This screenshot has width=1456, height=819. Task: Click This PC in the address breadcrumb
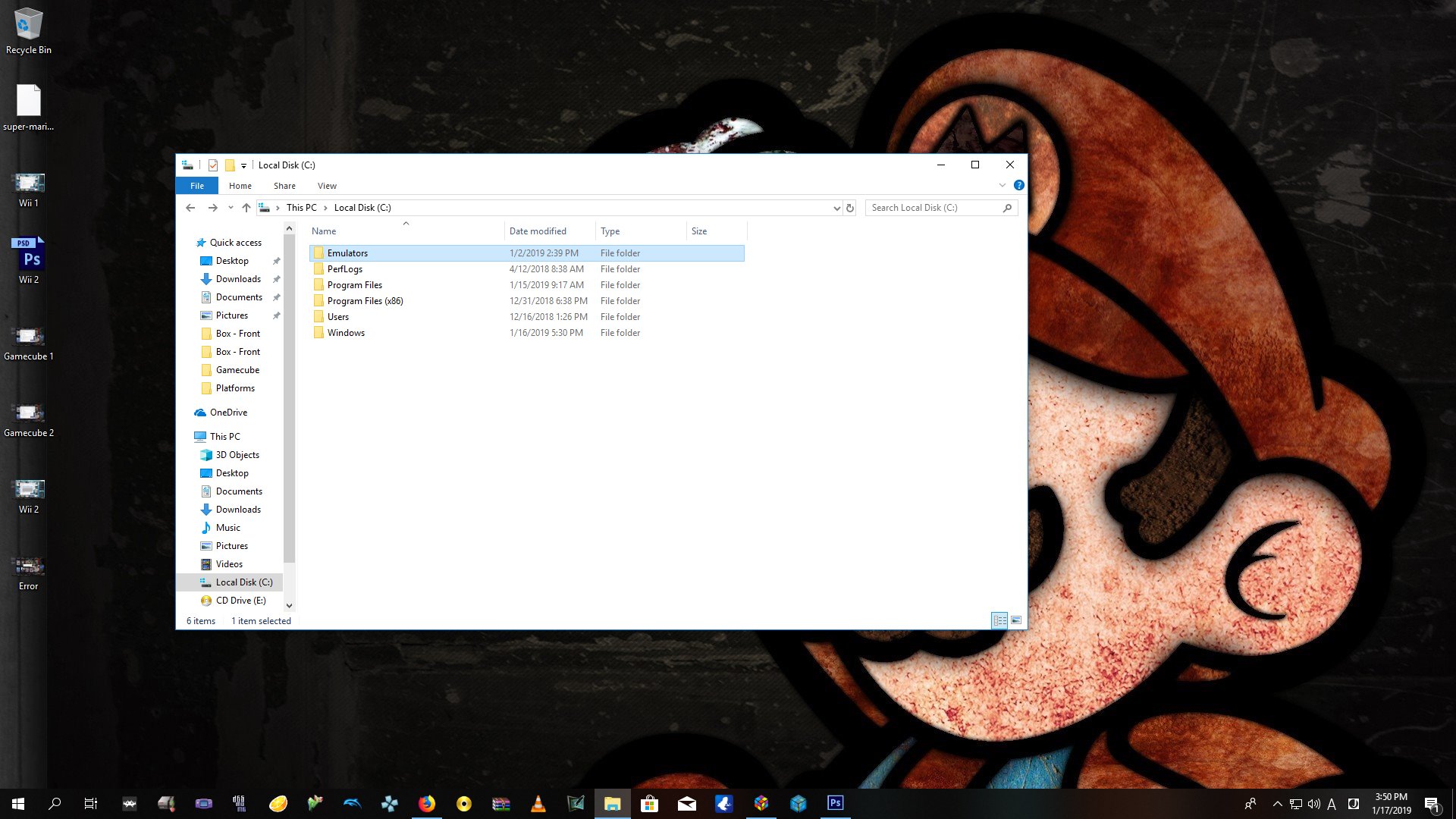[302, 208]
